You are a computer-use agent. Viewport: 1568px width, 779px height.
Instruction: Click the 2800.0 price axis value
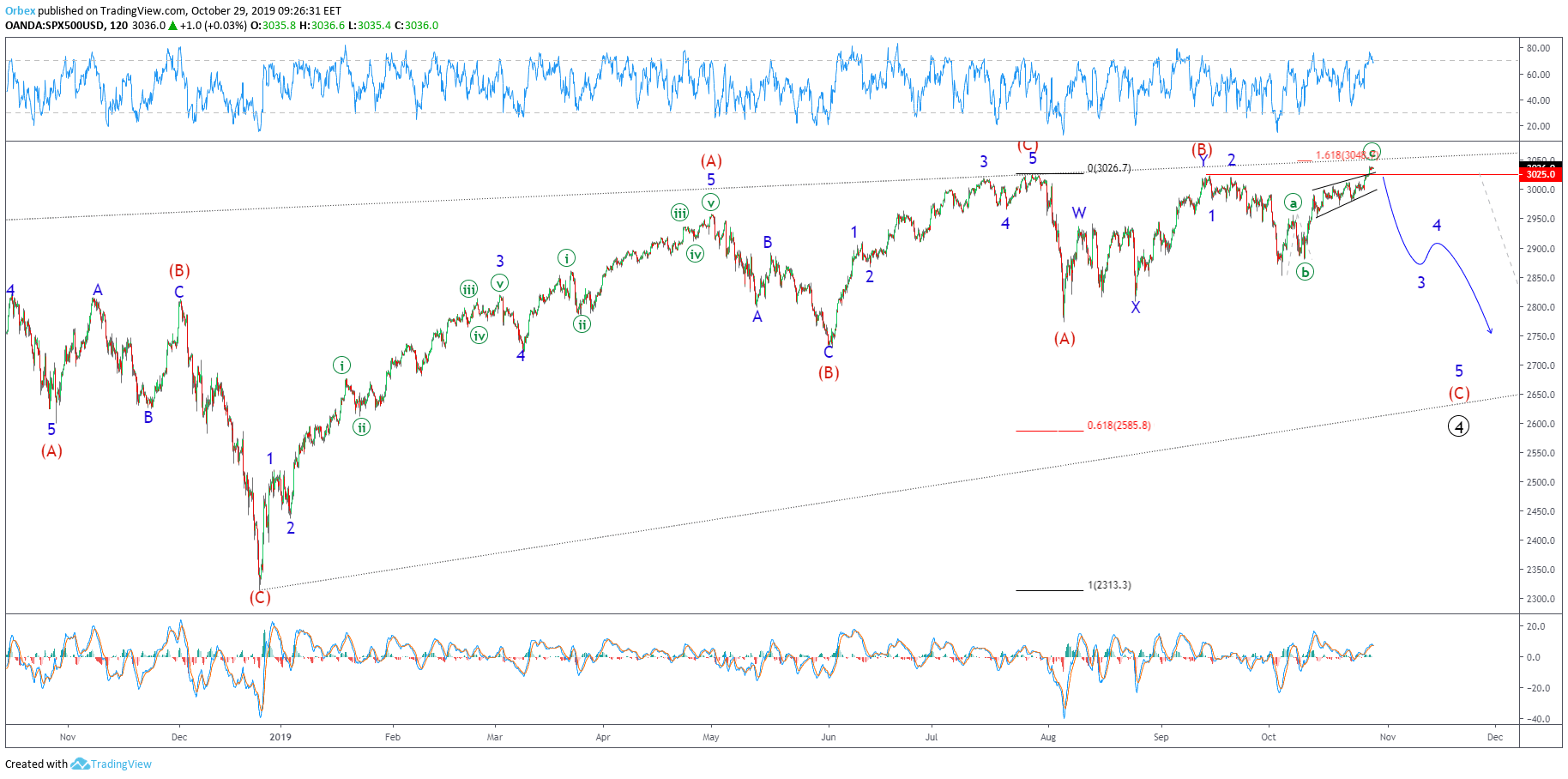[x=1541, y=307]
